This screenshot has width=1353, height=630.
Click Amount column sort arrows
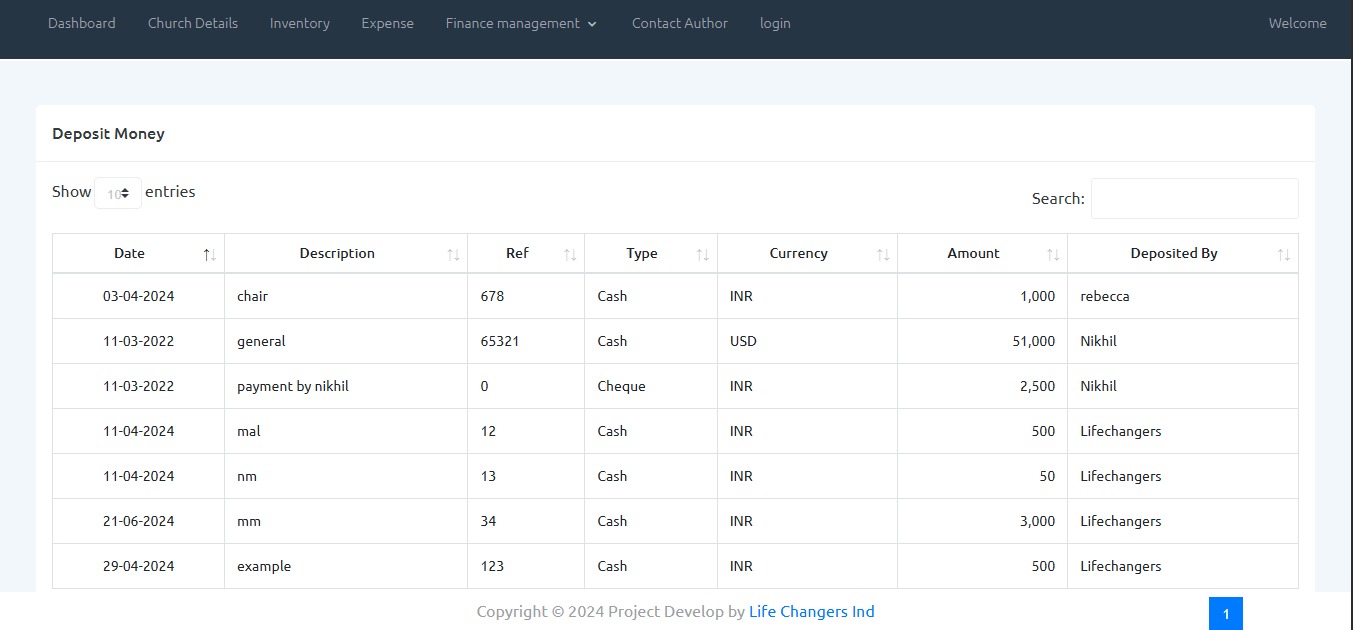pos(1053,255)
